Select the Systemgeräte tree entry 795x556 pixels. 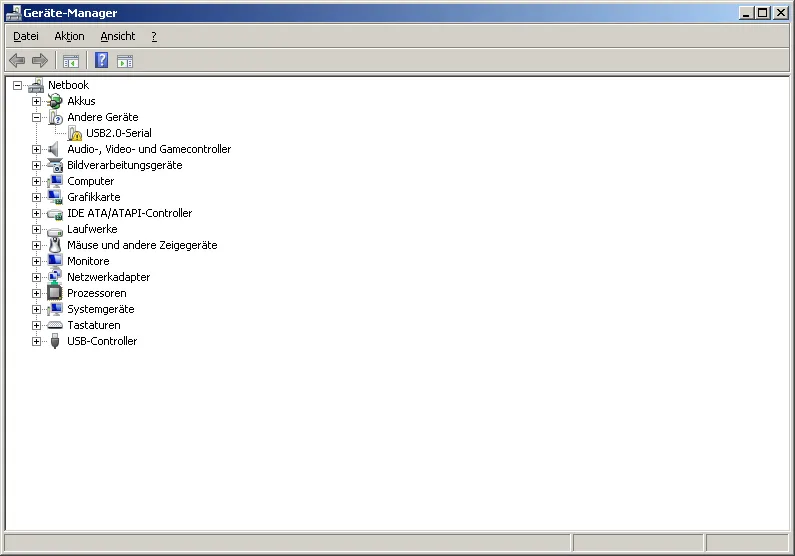100,309
